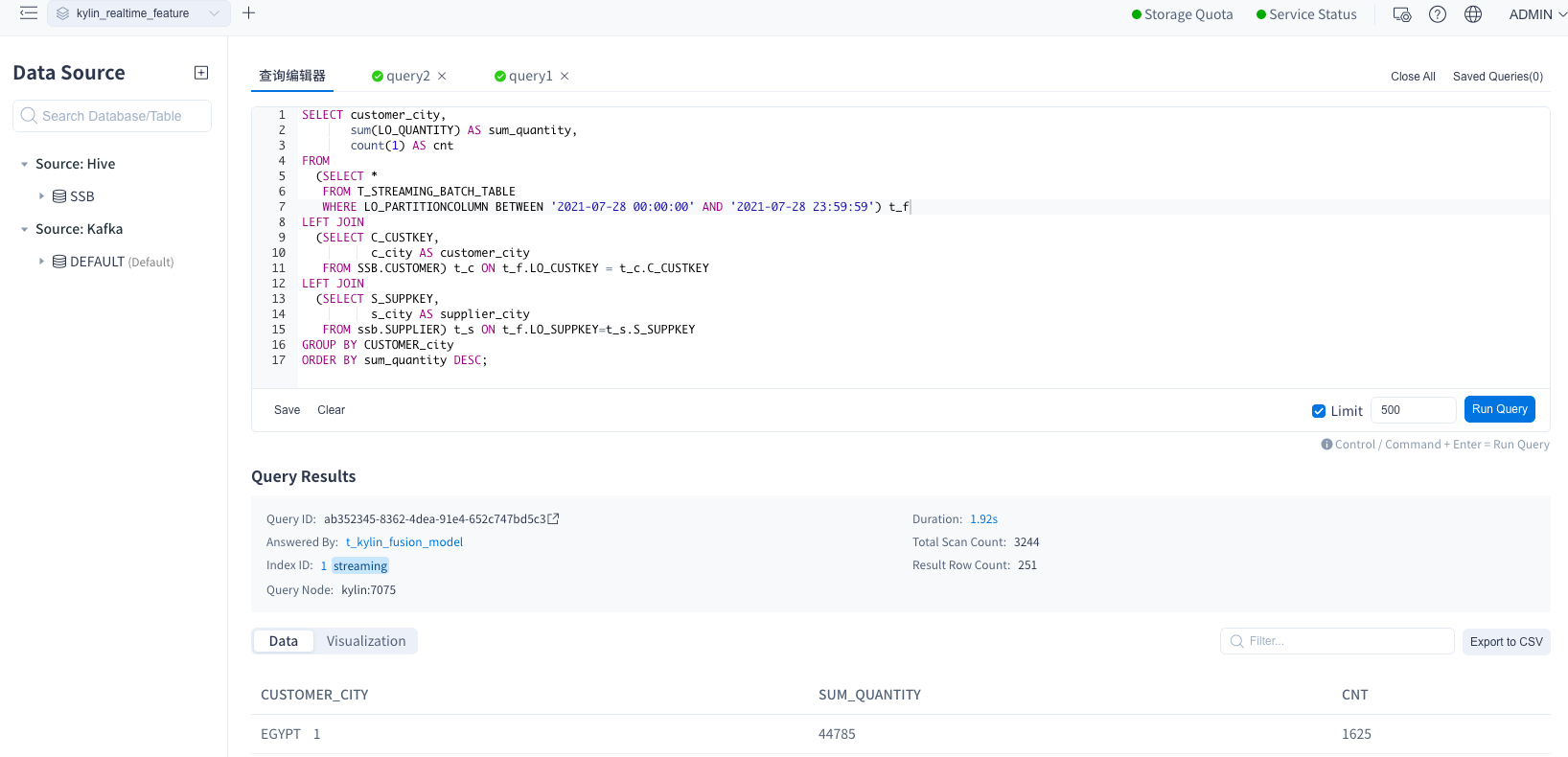Image resolution: width=1568 pixels, height=757 pixels.
Task: Open the language globe icon
Action: coord(1473,14)
